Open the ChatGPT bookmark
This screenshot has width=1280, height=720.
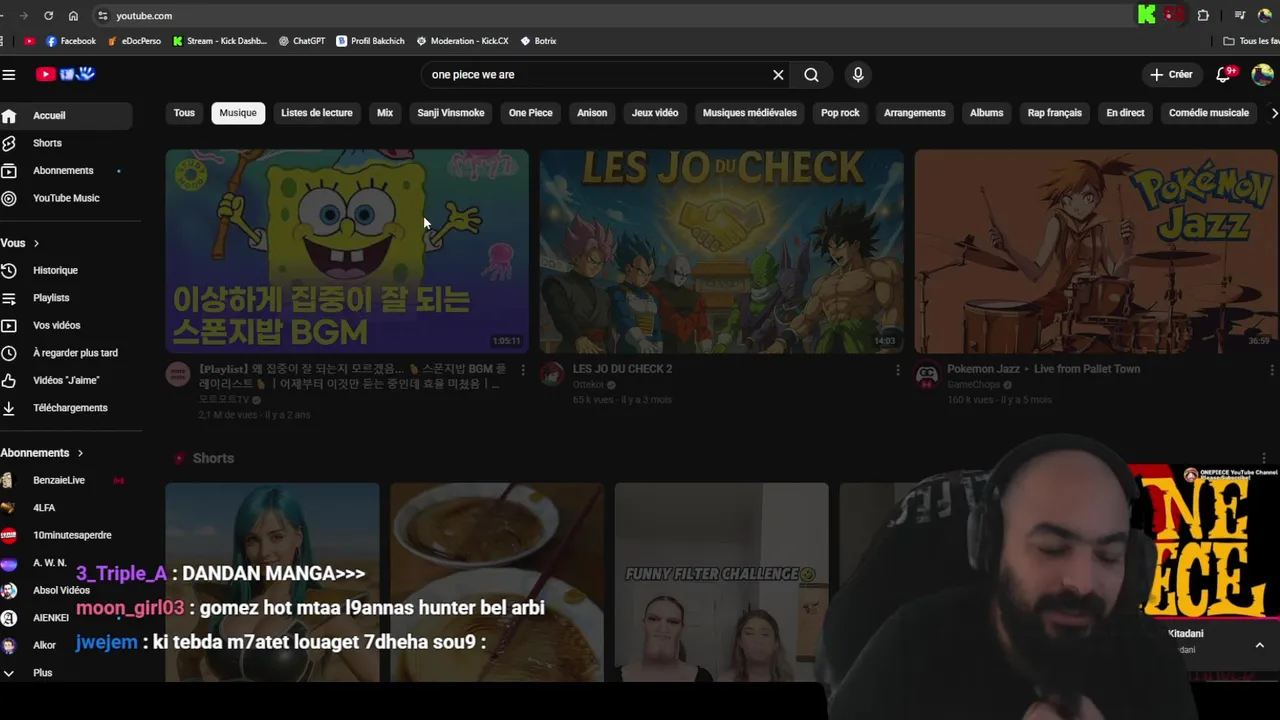[x=302, y=41]
